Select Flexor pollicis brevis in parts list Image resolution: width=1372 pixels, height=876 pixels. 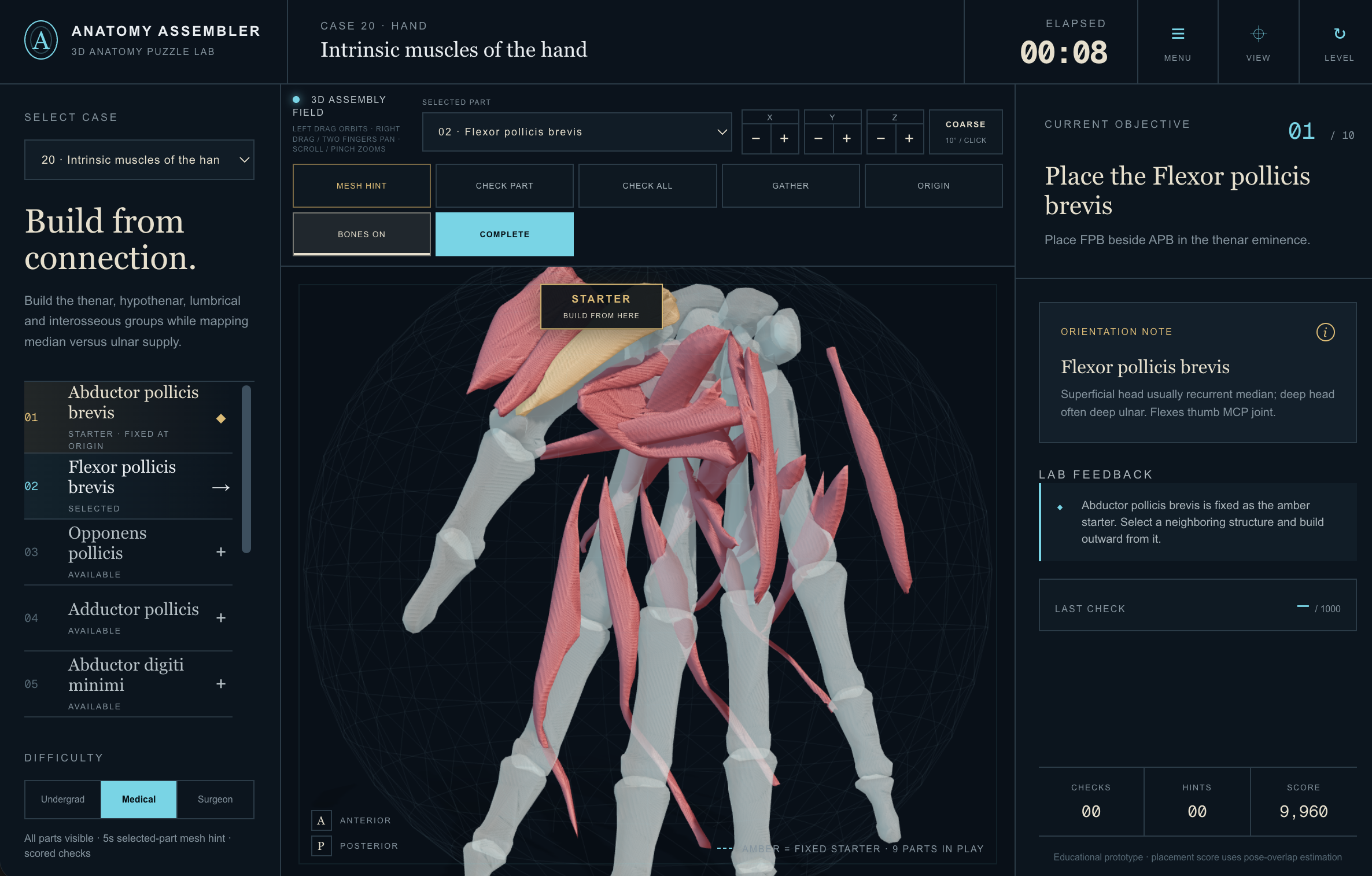click(128, 486)
